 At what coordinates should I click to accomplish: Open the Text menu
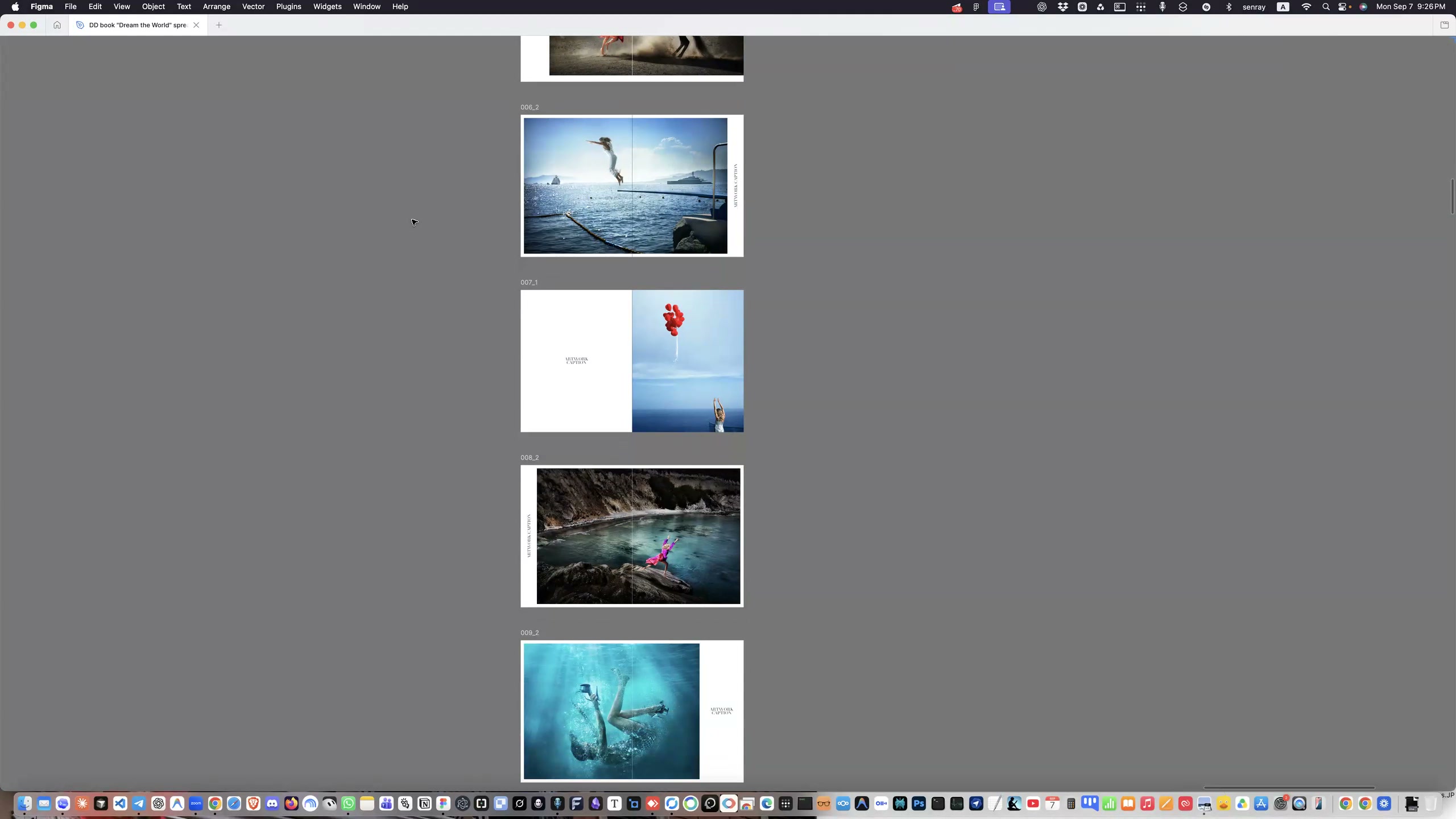click(184, 7)
